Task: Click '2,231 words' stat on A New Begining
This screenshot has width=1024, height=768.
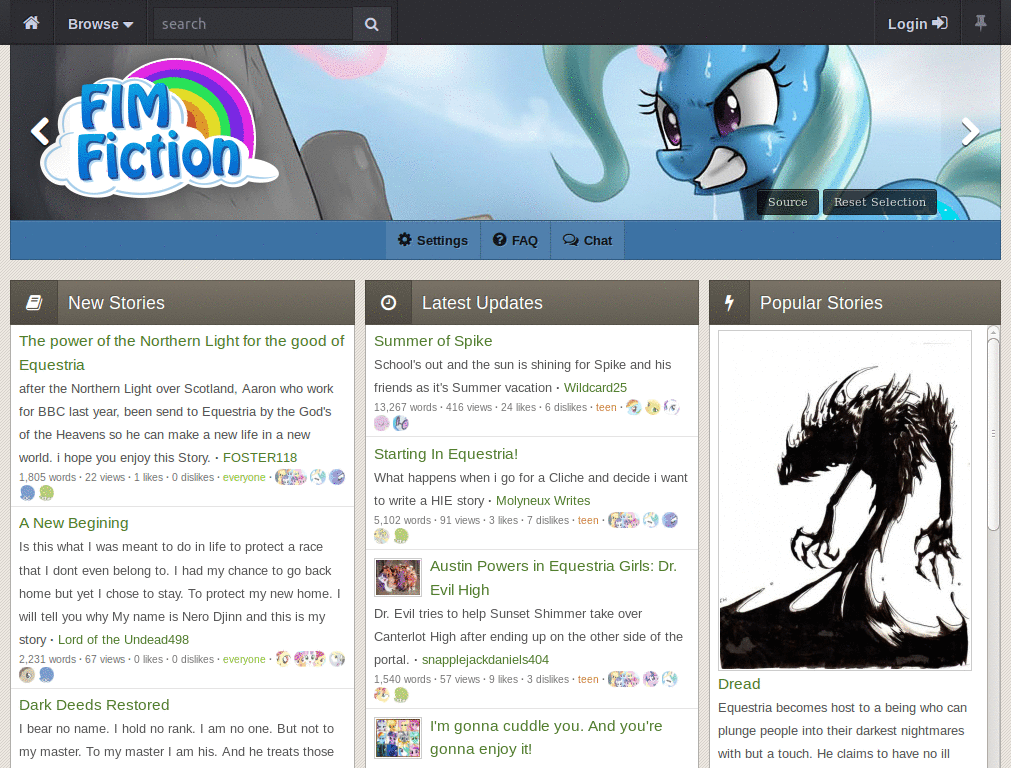Action: 48,660
